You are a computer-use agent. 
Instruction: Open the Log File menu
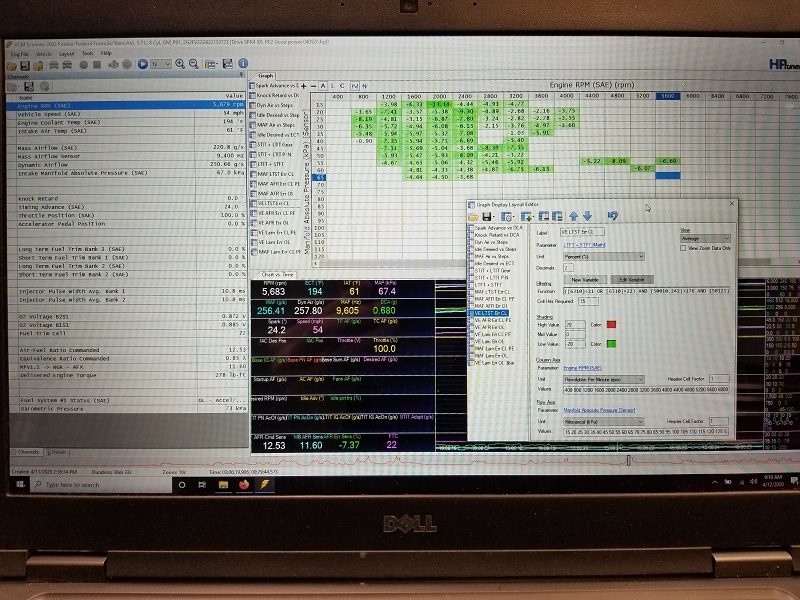(19, 54)
